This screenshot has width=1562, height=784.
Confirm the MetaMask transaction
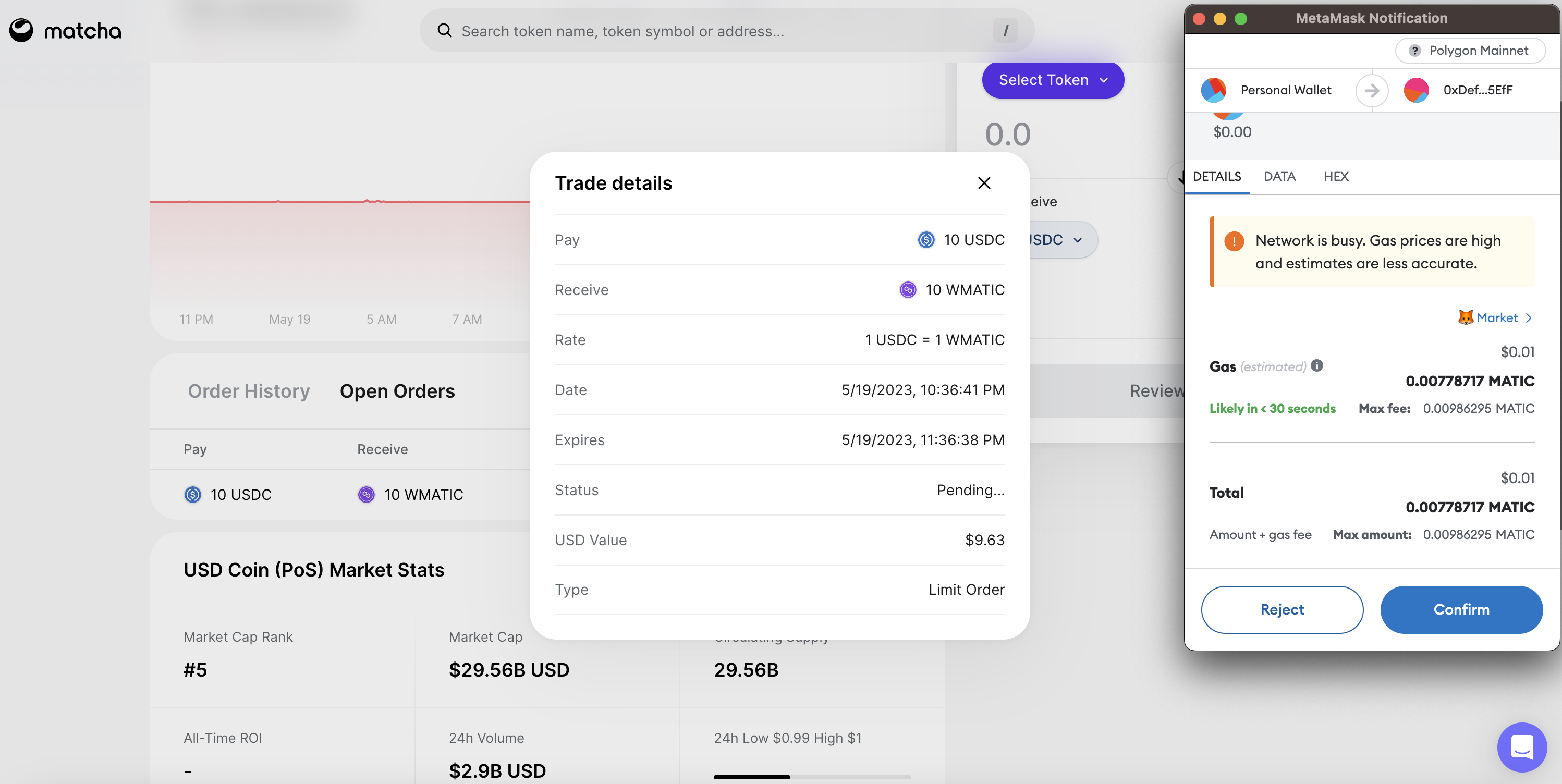(1461, 609)
